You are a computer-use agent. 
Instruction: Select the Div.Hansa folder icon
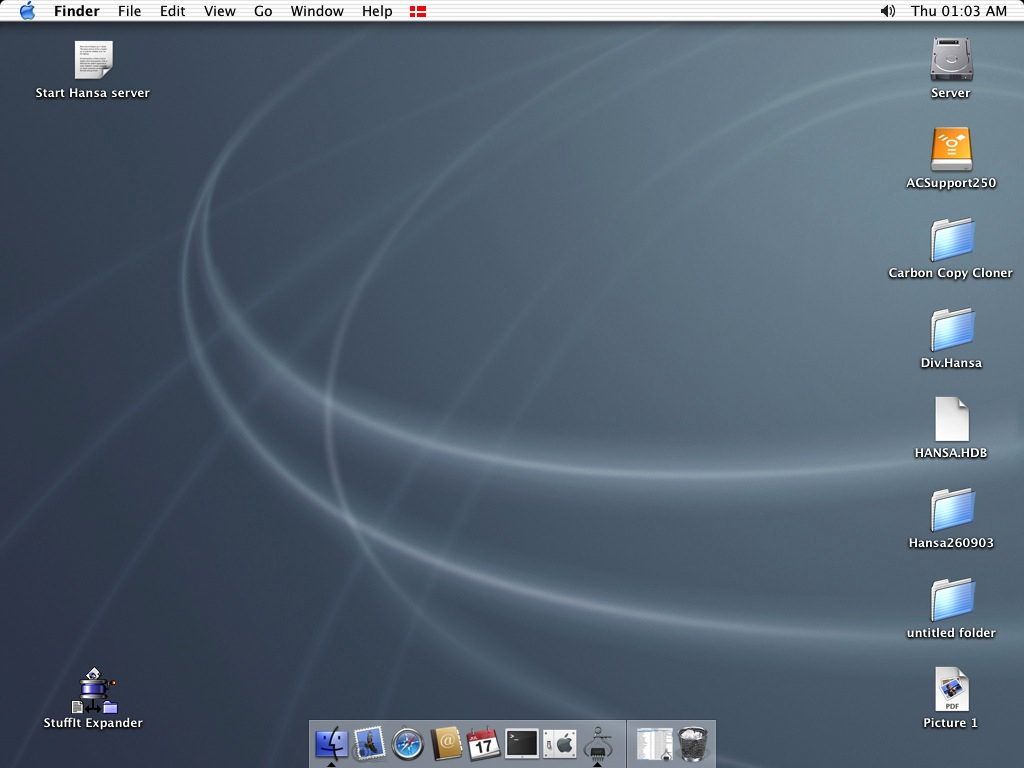click(952, 329)
